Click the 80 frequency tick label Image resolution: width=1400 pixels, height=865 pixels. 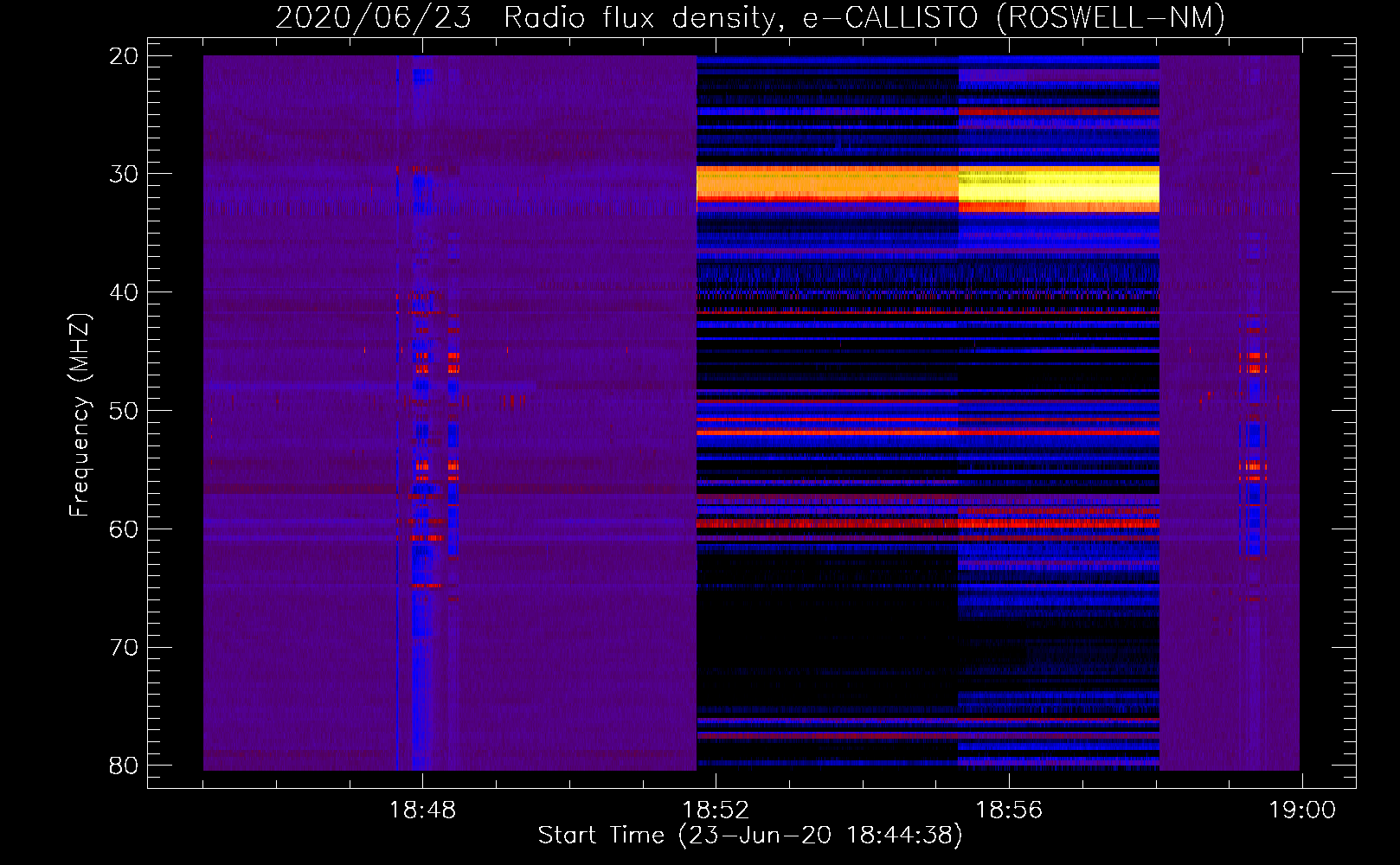(124, 766)
